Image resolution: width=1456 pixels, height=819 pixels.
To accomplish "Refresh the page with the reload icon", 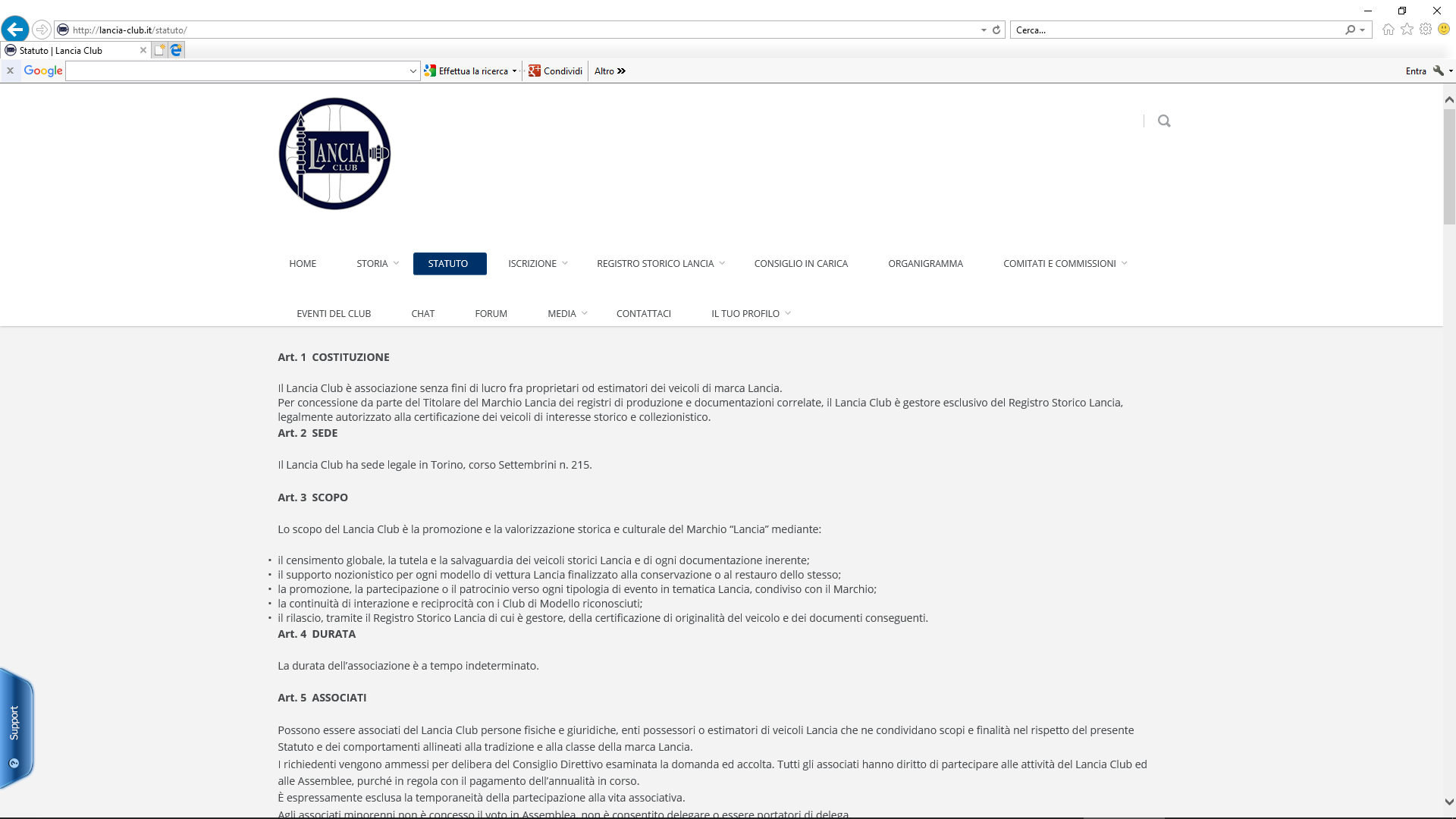I will pyautogui.click(x=996, y=30).
